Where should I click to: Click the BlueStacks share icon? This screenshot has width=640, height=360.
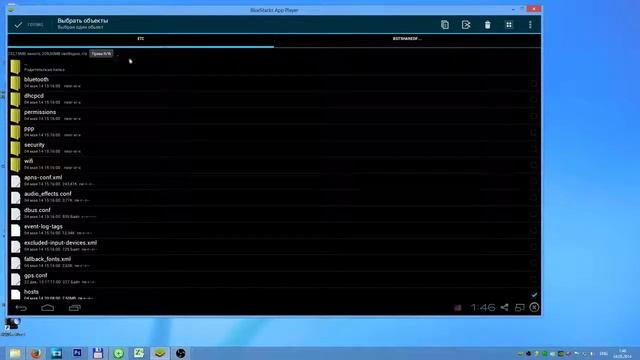pos(504,307)
